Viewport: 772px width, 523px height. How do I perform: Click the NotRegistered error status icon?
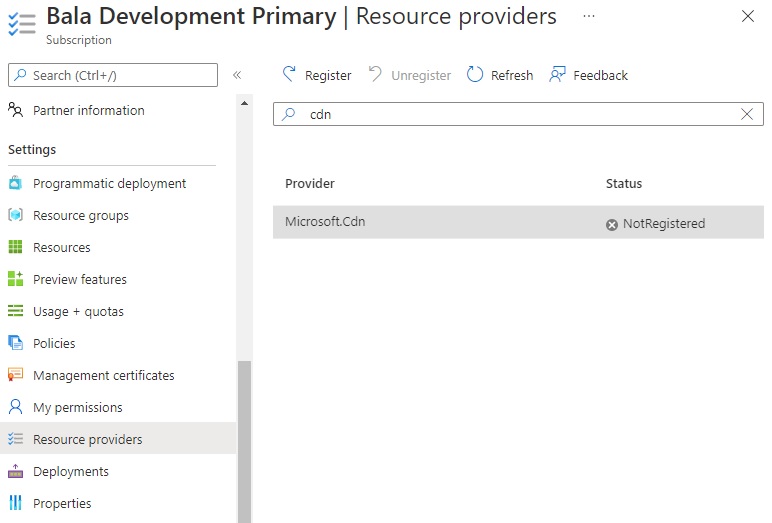pyautogui.click(x=611, y=225)
